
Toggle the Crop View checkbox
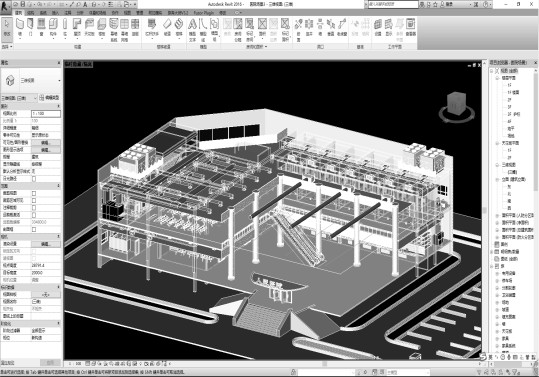tap(34, 193)
